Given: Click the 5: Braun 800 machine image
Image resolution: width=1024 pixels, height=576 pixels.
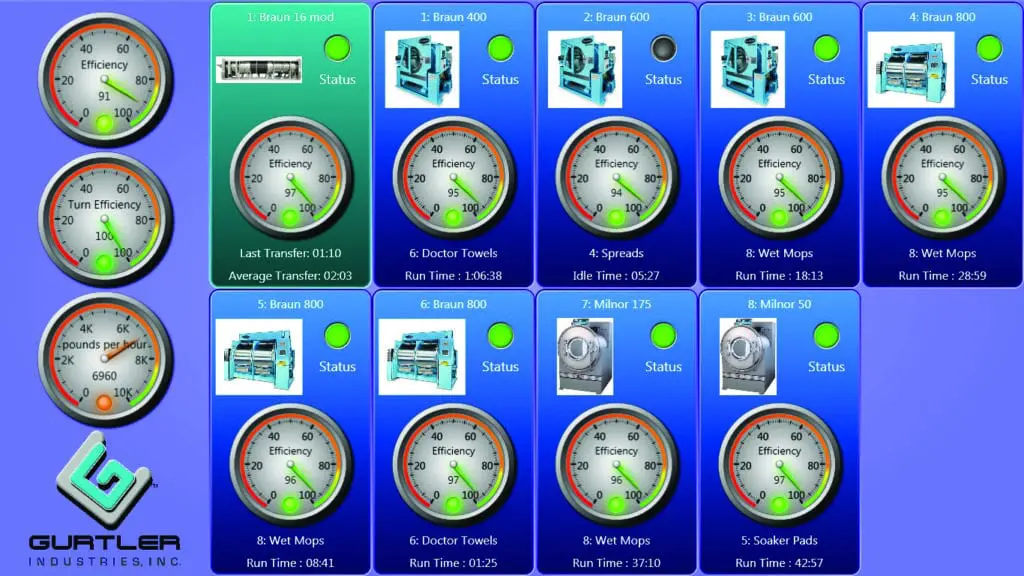Looking at the screenshot, I should point(259,356).
